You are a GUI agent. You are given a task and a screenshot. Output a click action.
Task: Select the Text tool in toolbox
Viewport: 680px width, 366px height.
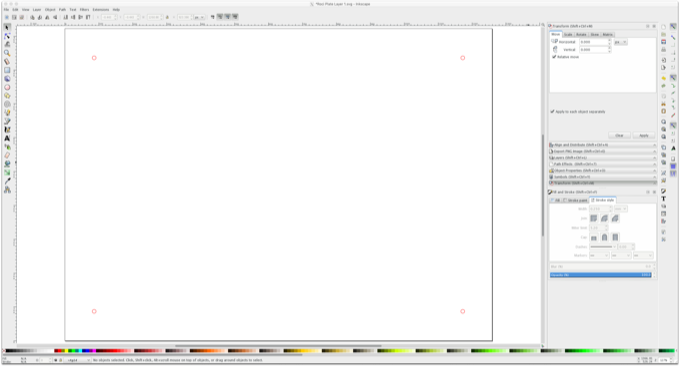click(7, 138)
